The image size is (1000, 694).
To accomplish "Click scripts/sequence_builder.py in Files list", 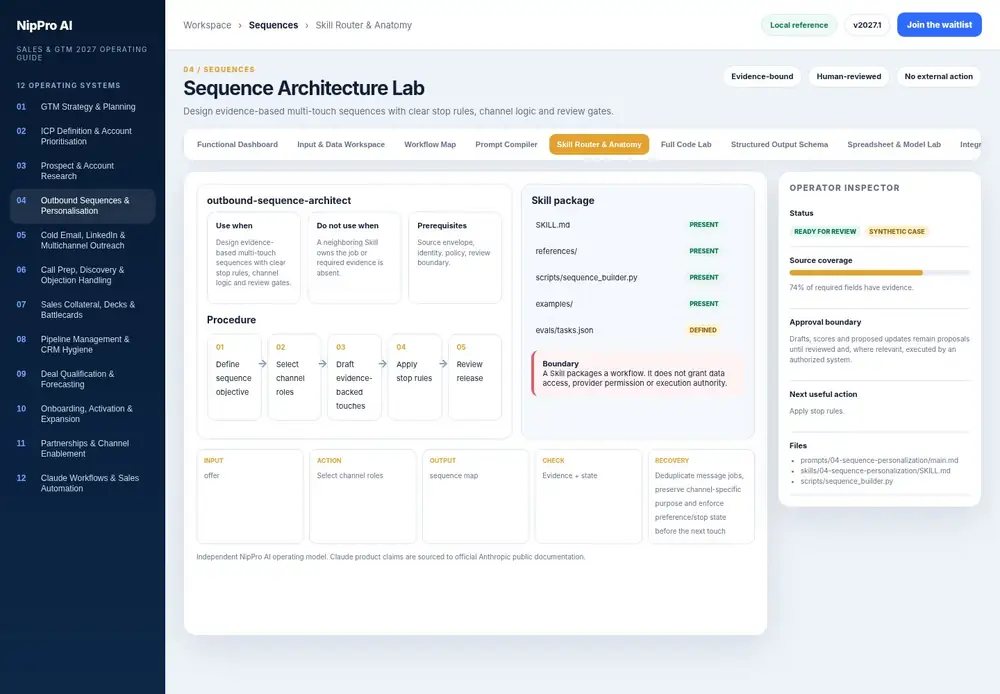I will (x=846, y=481).
